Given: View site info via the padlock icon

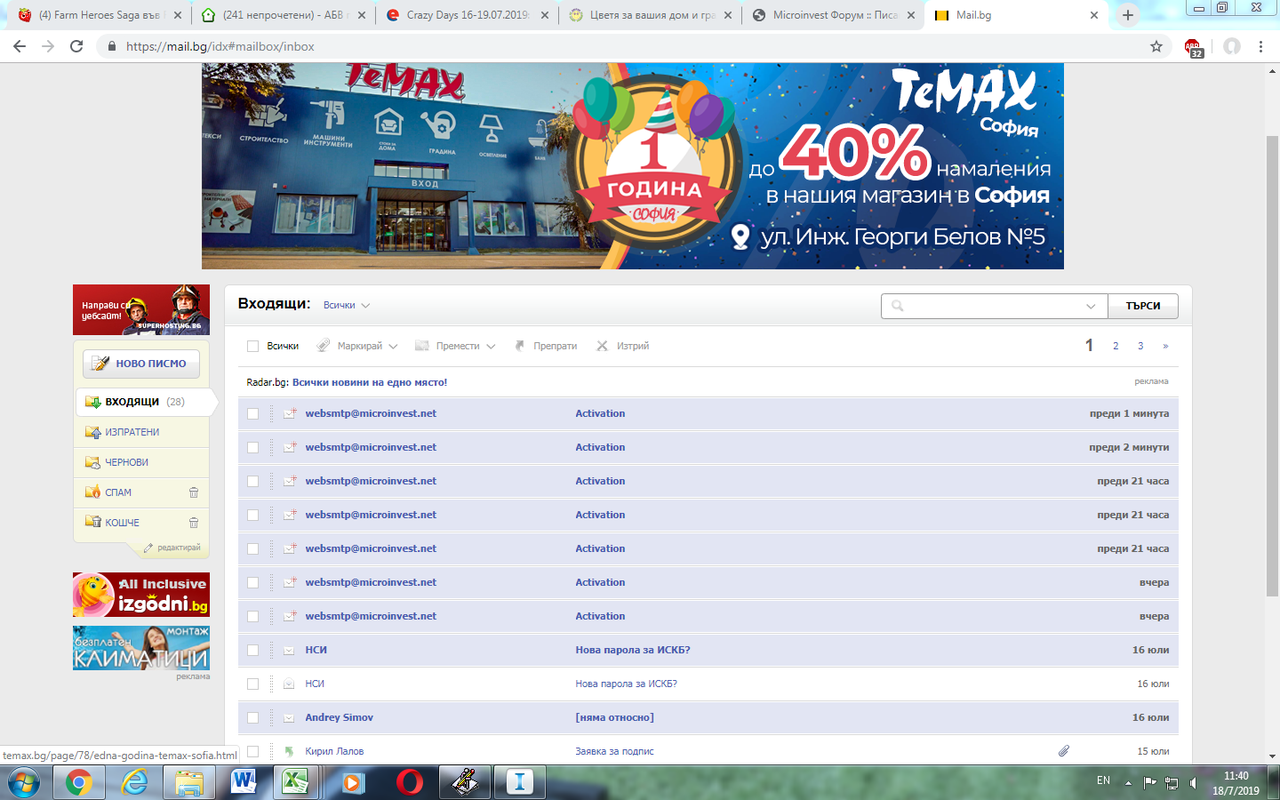Looking at the screenshot, I should (x=111, y=46).
